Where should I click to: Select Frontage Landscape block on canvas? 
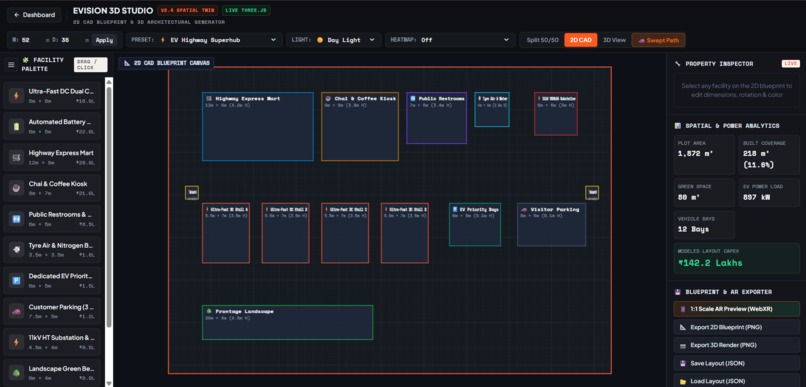coord(287,322)
